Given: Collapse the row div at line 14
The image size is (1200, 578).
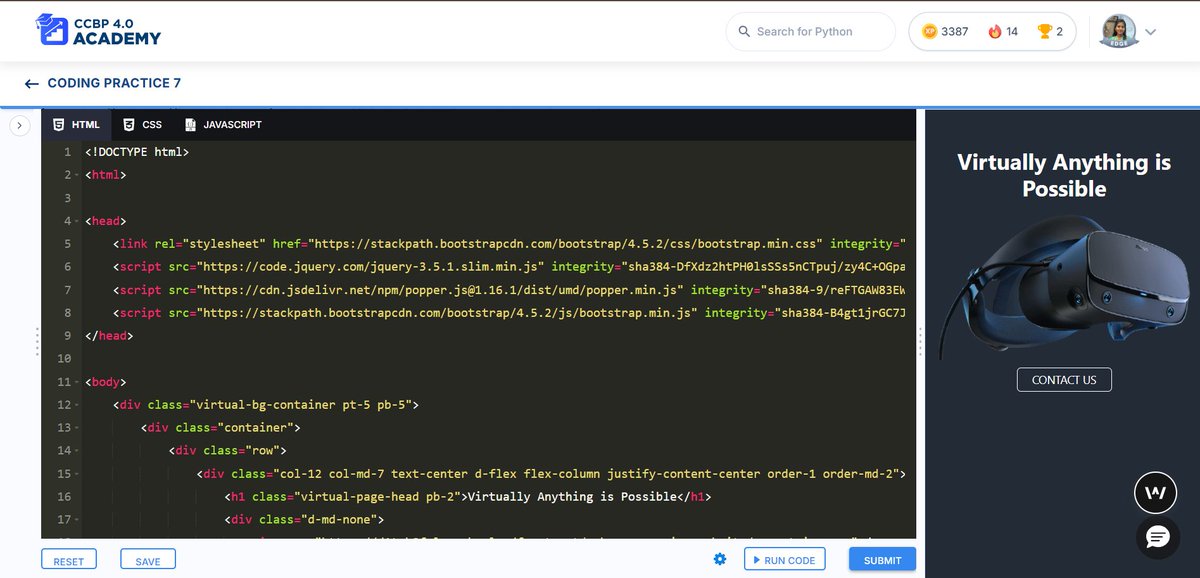Looking at the screenshot, I should pos(77,451).
